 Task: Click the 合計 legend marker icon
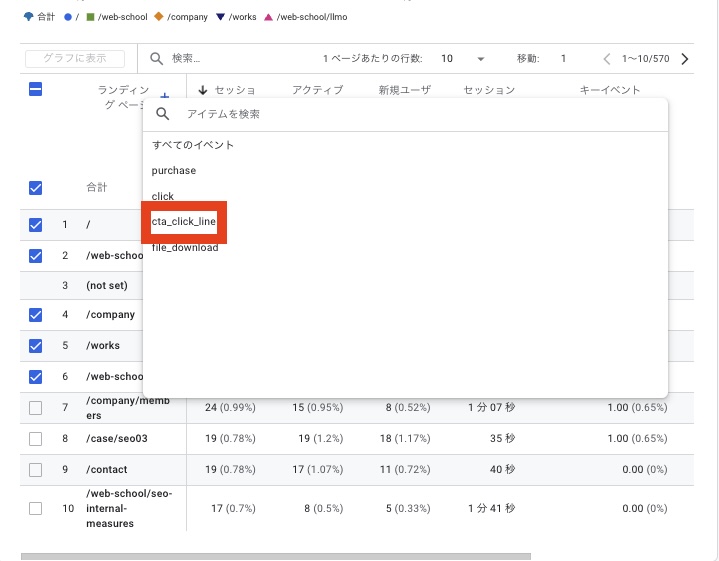(x=28, y=17)
